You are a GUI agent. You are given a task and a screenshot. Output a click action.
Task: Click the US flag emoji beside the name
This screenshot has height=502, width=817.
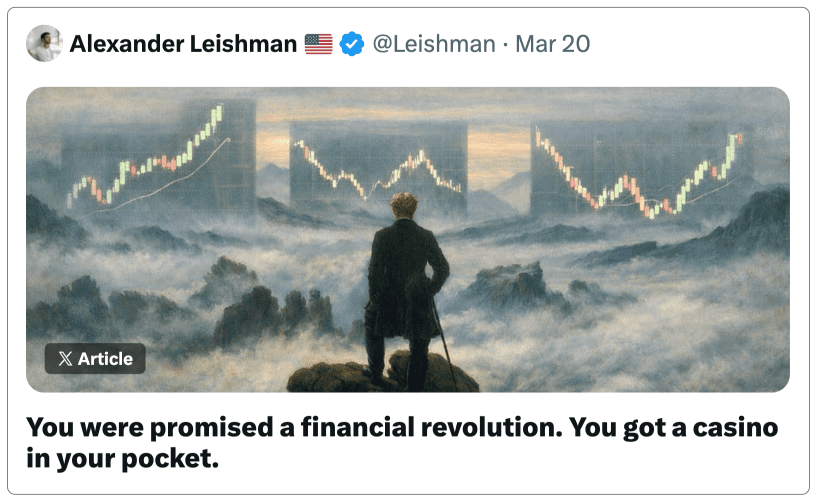click(318, 44)
